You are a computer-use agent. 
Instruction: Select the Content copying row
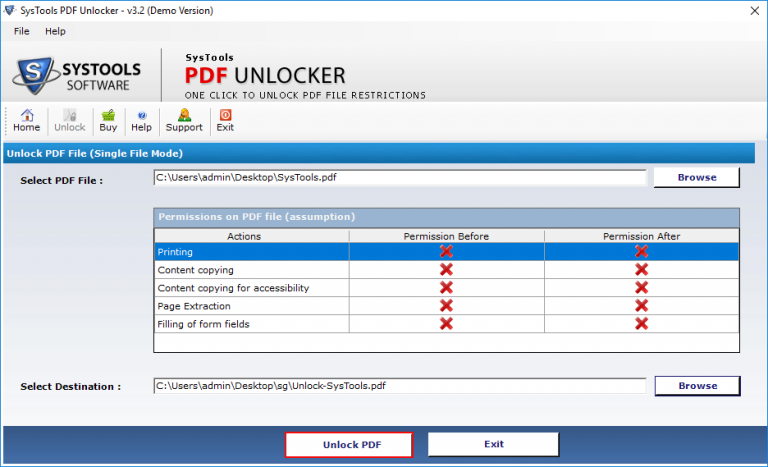pyautogui.click(x=446, y=270)
